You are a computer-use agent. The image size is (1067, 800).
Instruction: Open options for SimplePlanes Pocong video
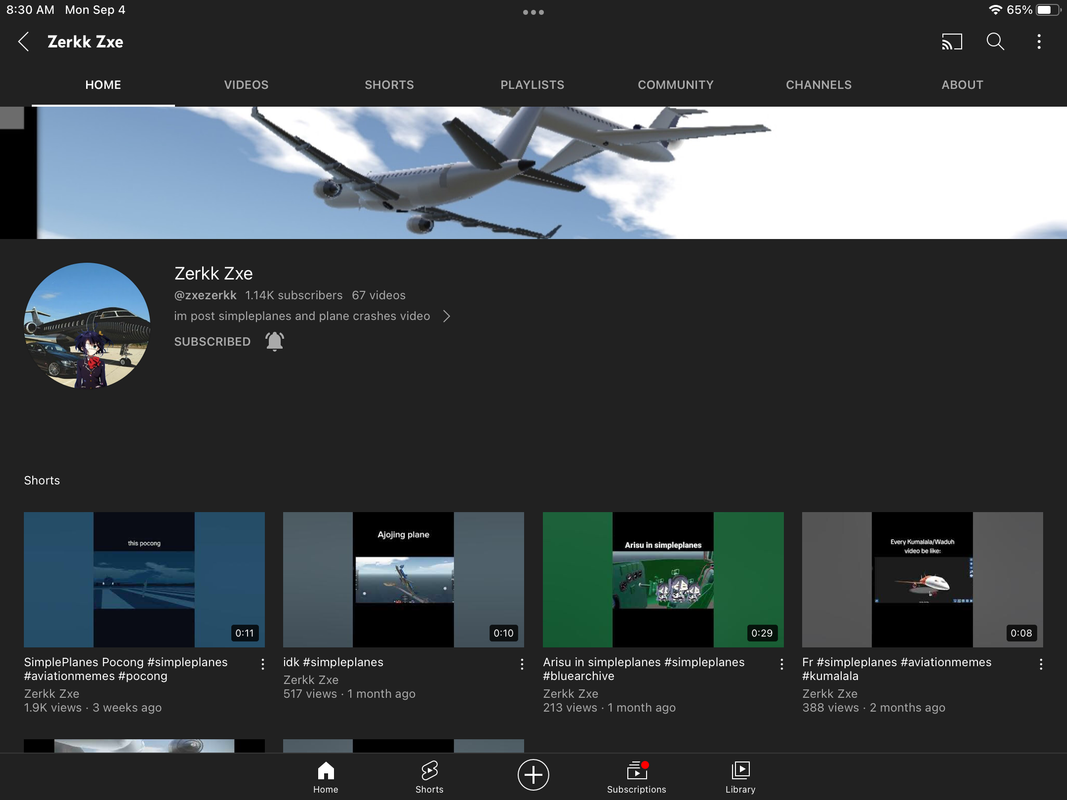(263, 664)
